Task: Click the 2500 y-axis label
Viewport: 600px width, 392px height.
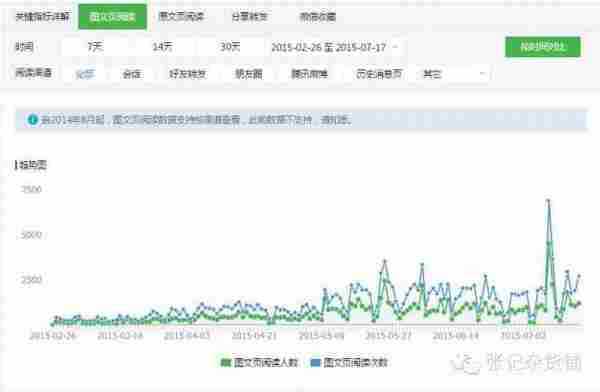Action: [x=31, y=280]
